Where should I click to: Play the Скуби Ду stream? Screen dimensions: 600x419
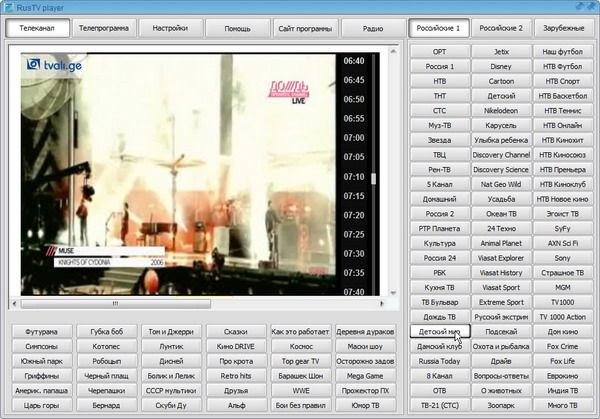click(x=171, y=406)
